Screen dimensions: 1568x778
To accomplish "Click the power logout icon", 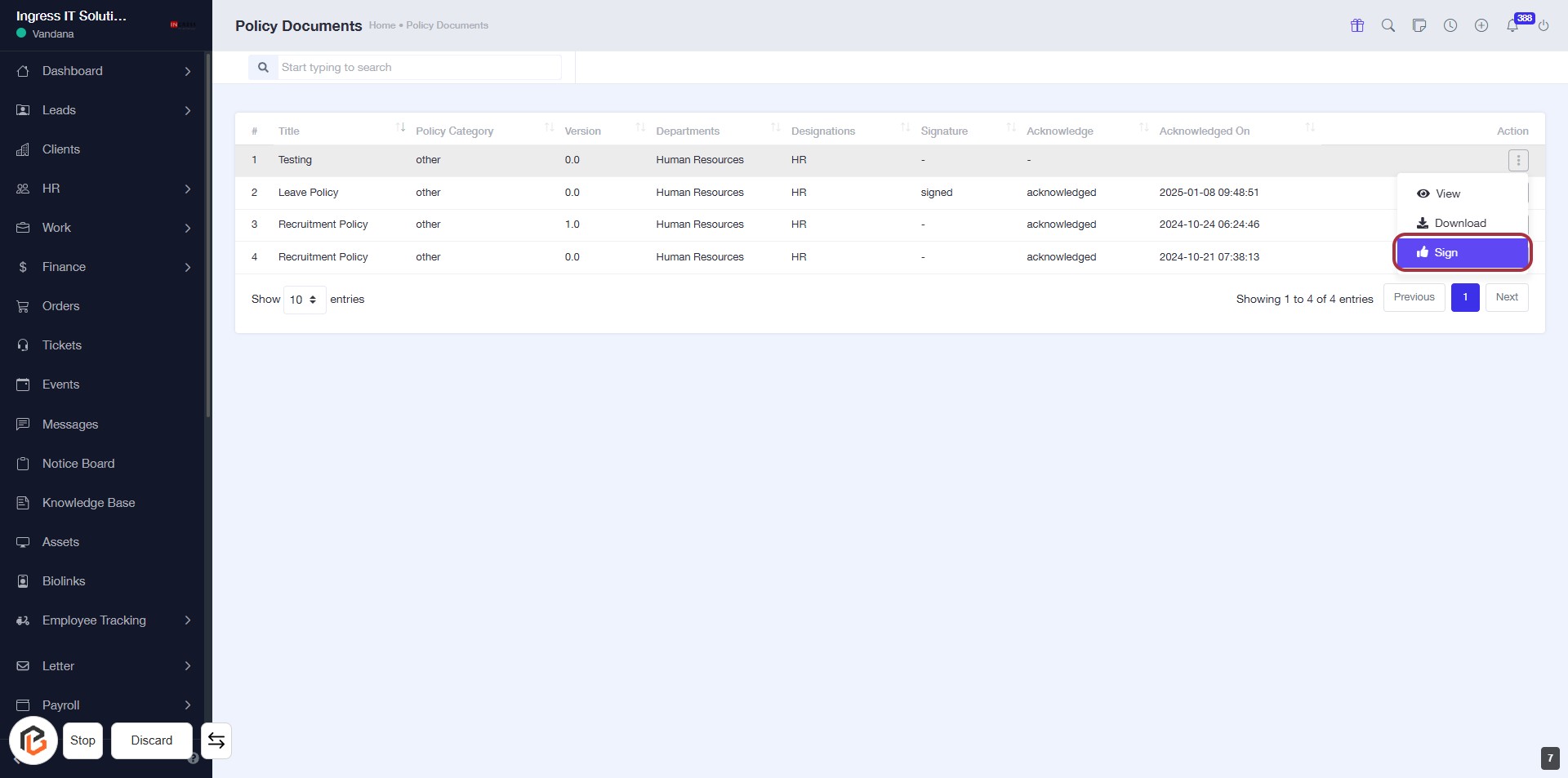I will (1543, 26).
